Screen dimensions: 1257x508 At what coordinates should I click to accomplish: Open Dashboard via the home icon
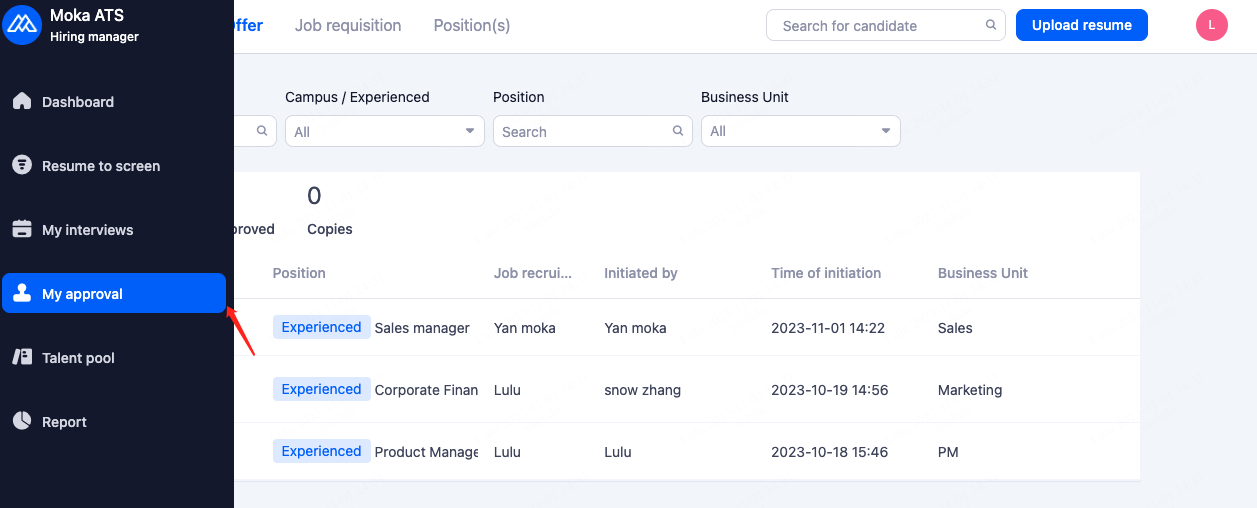22,101
